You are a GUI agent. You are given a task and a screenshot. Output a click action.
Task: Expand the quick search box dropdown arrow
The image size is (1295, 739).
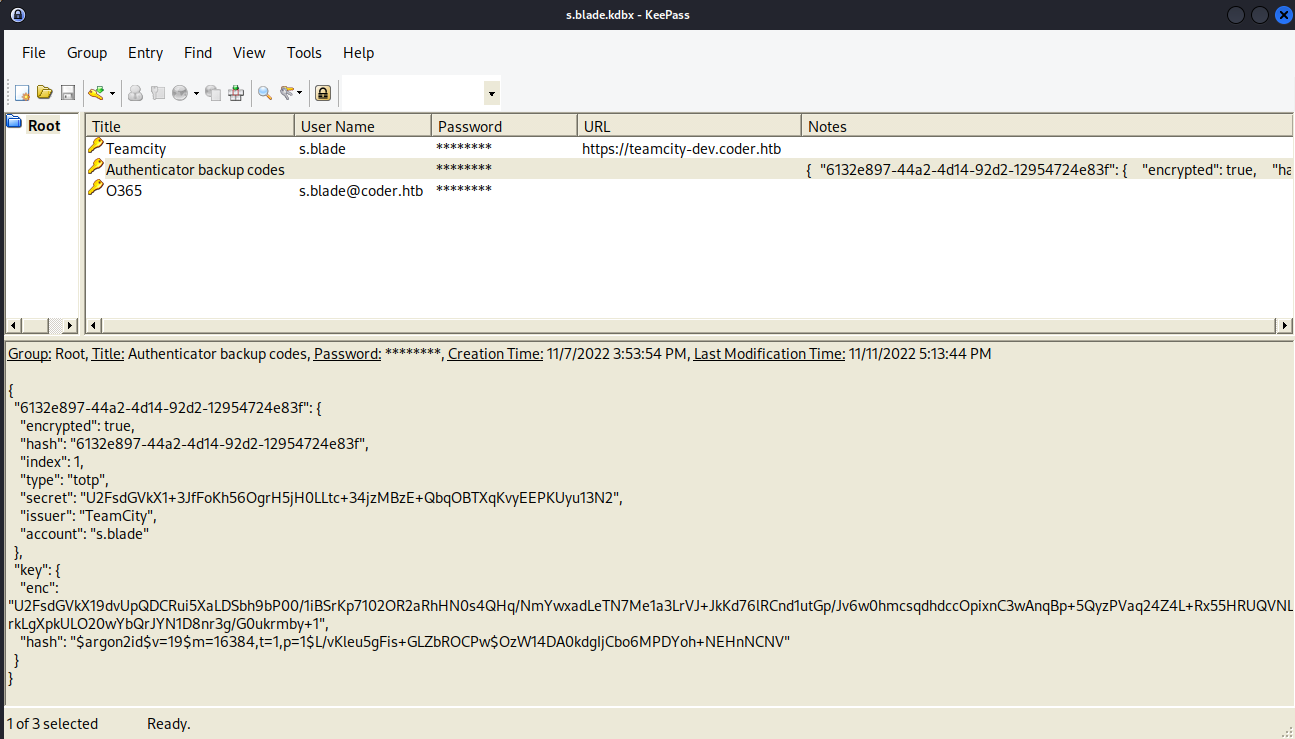pos(491,94)
